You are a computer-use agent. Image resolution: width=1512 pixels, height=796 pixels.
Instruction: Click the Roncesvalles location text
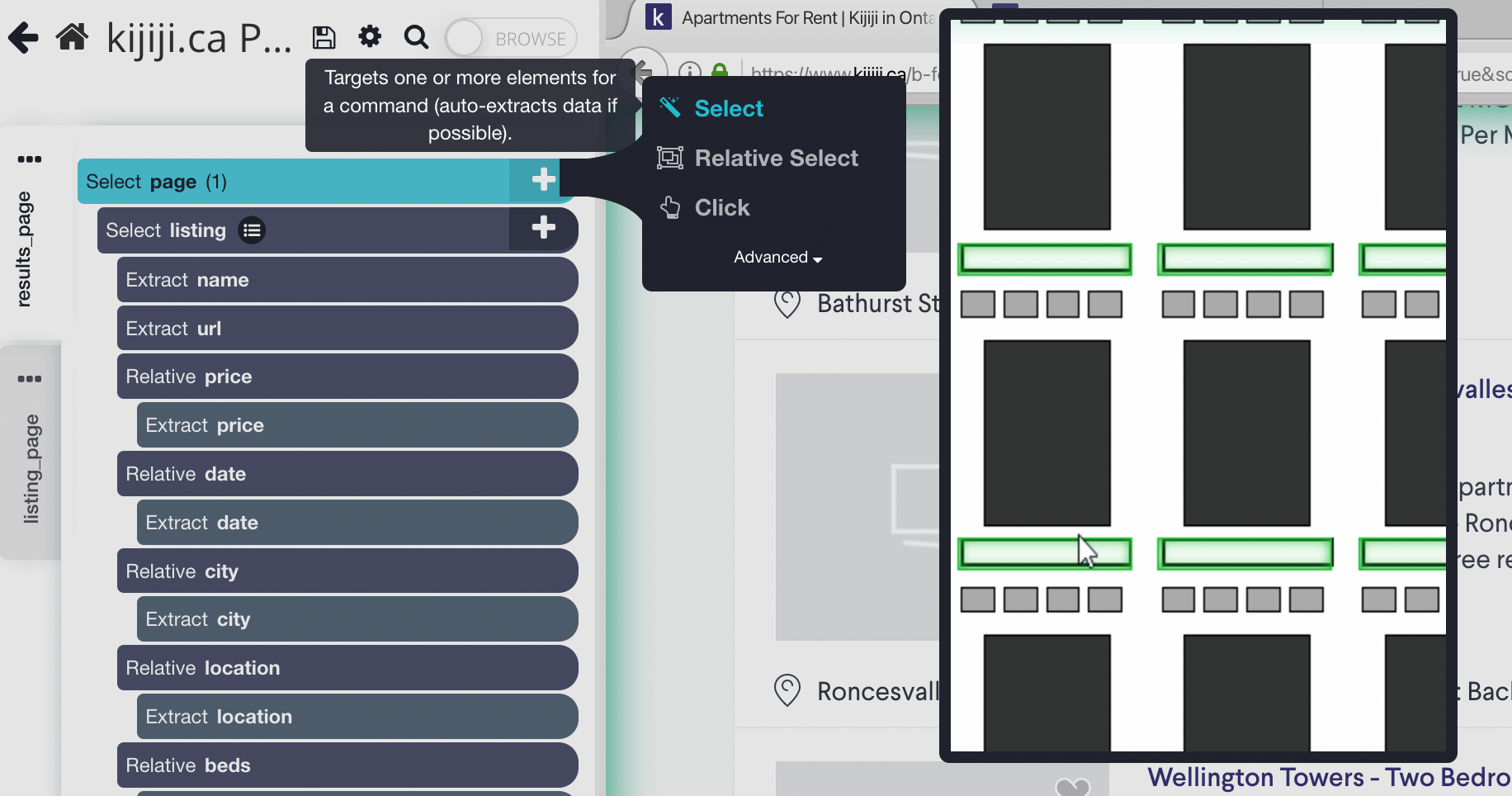[x=878, y=691]
